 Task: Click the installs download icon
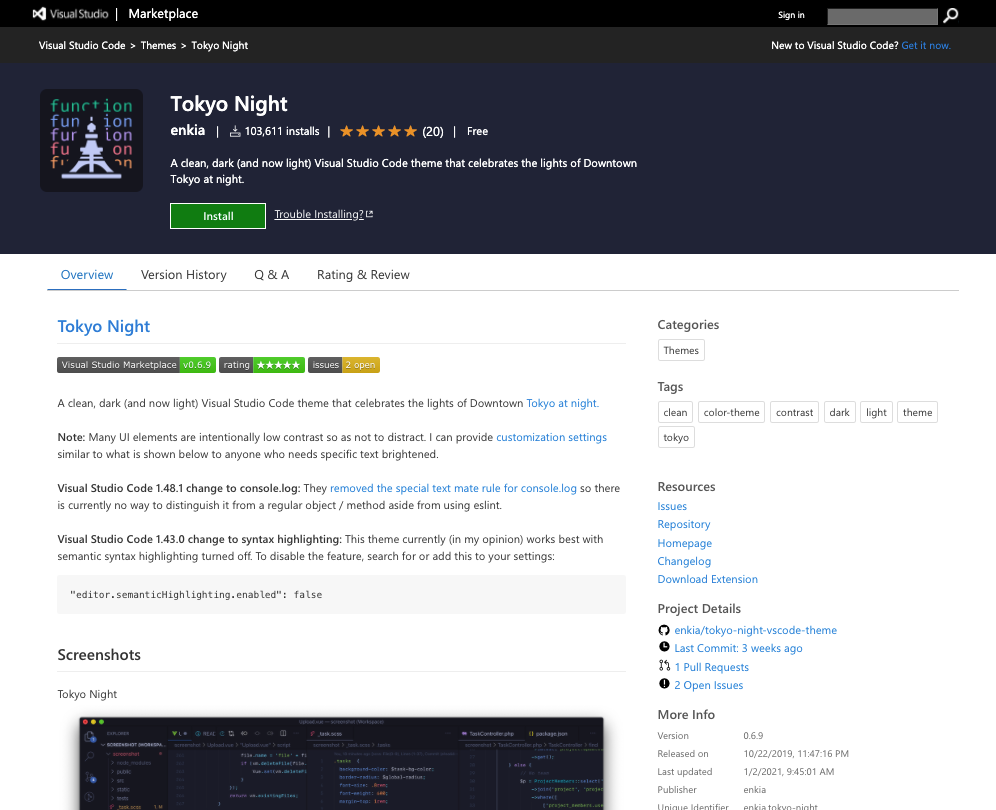[235, 132]
